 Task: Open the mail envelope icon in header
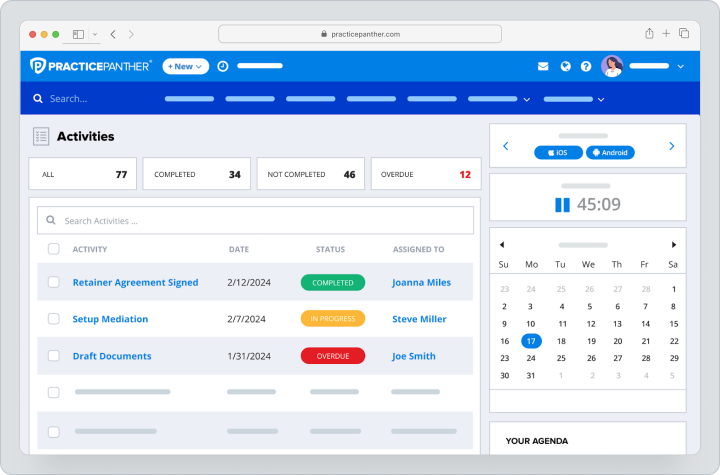pyautogui.click(x=543, y=67)
